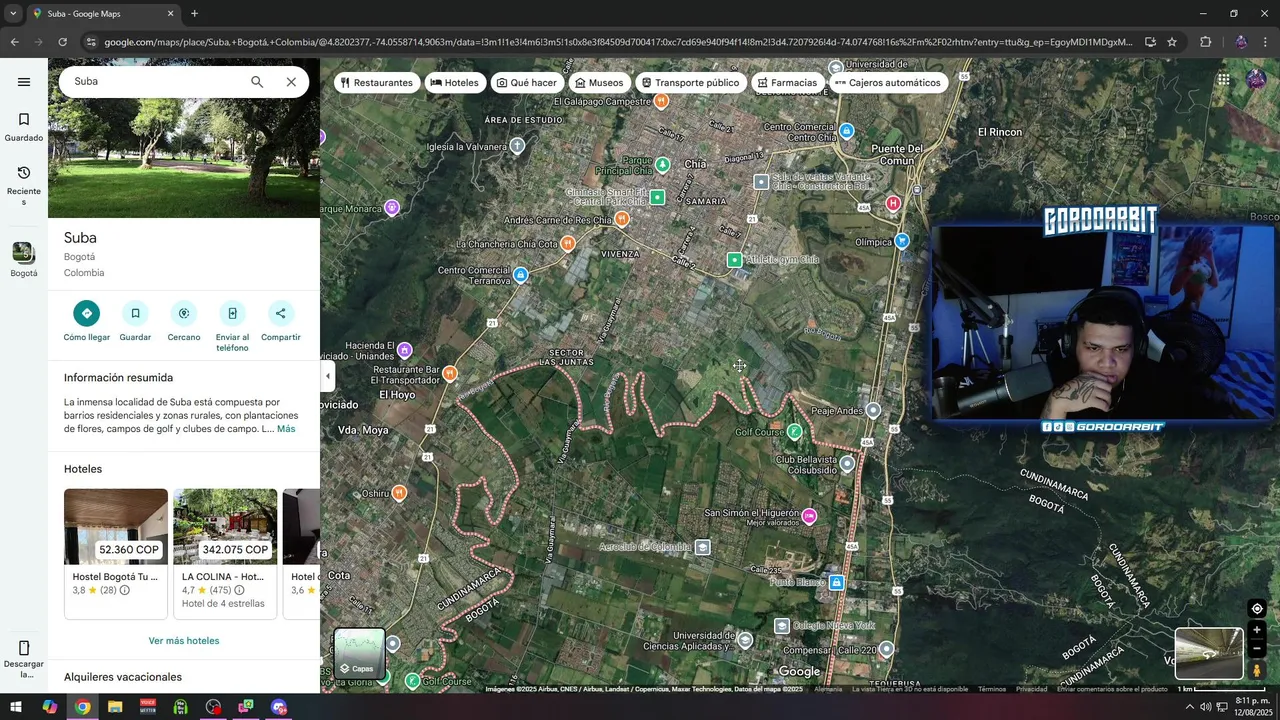This screenshot has height=720, width=1280.
Task: Click San Simón el Higuerón marker
Action: [809, 516]
